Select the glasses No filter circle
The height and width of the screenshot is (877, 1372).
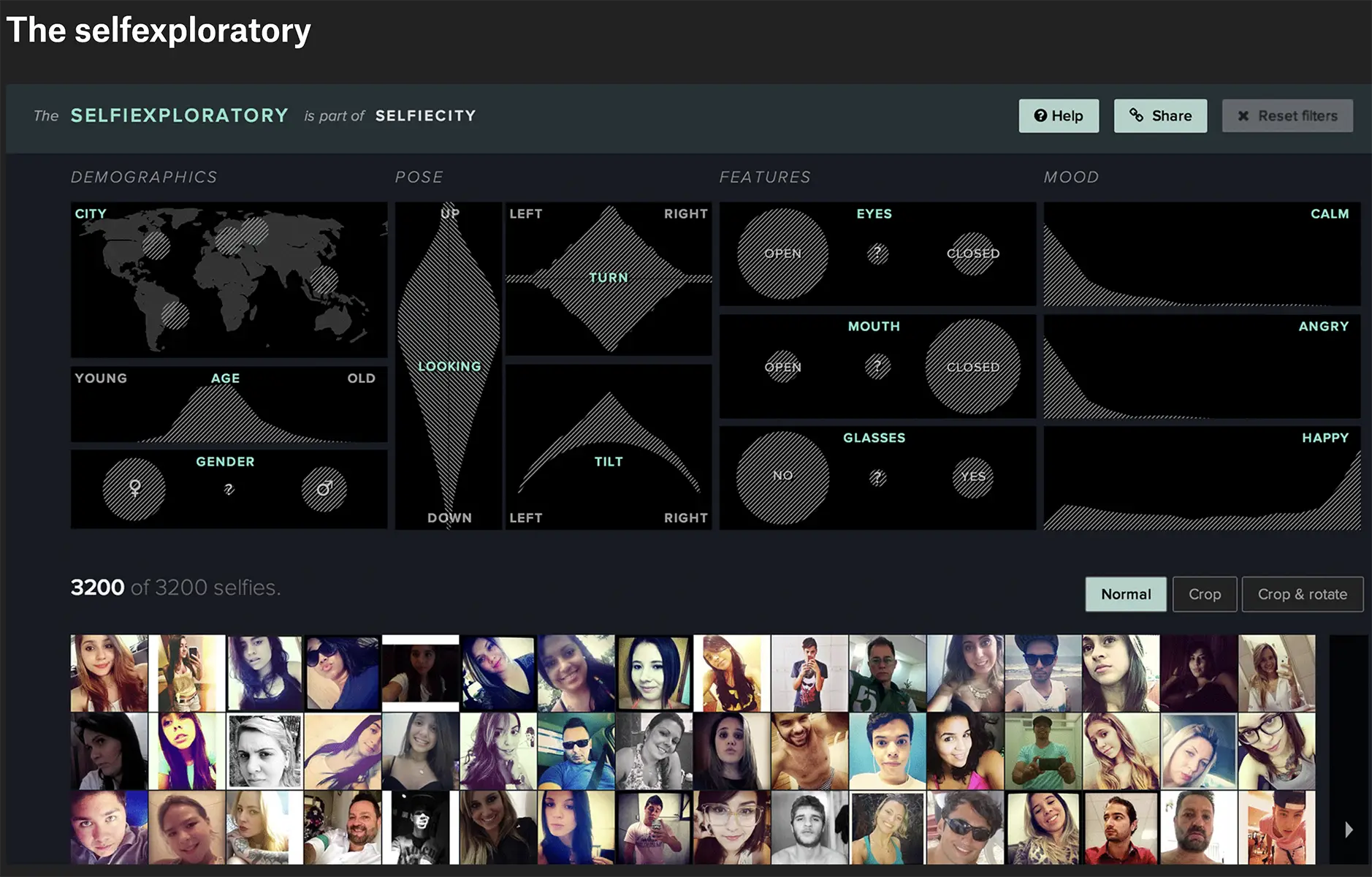point(782,477)
